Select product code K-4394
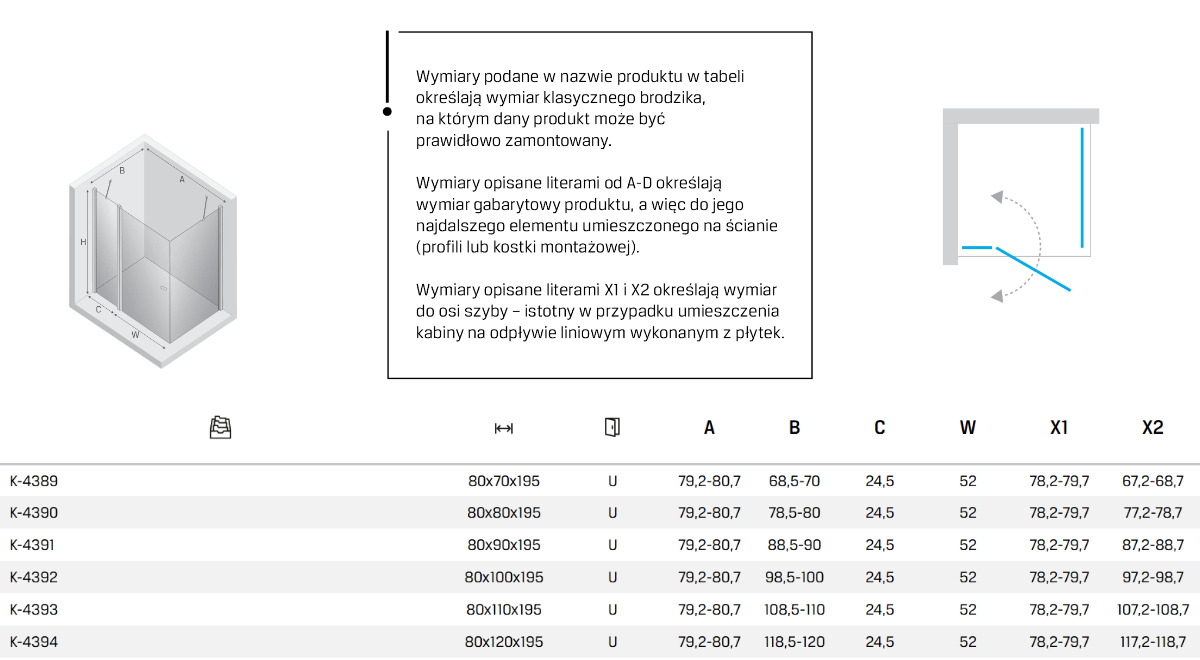This screenshot has height=660, width=1200. pyautogui.click(x=34, y=641)
